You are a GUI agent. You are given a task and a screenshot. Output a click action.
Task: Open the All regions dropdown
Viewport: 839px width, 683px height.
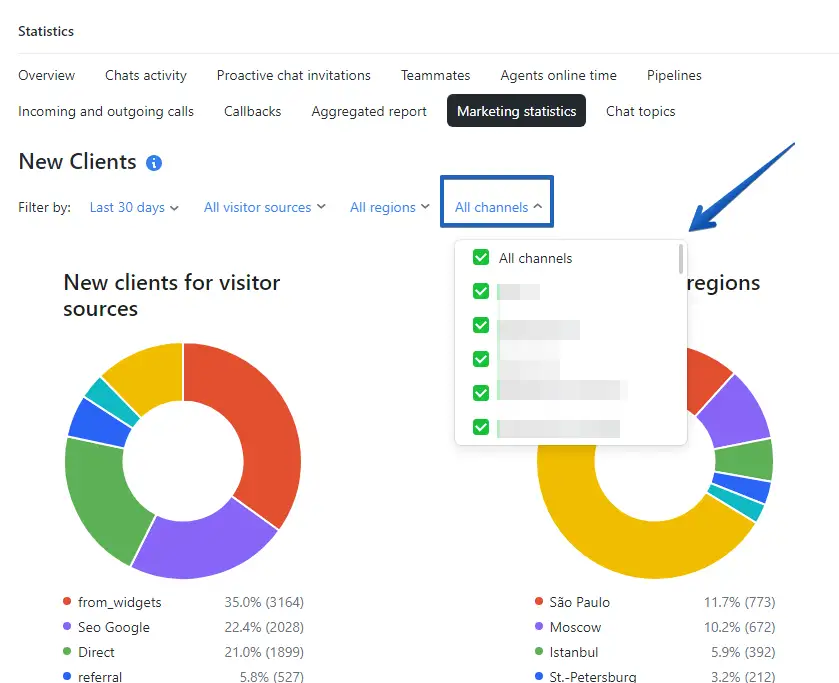pos(389,207)
